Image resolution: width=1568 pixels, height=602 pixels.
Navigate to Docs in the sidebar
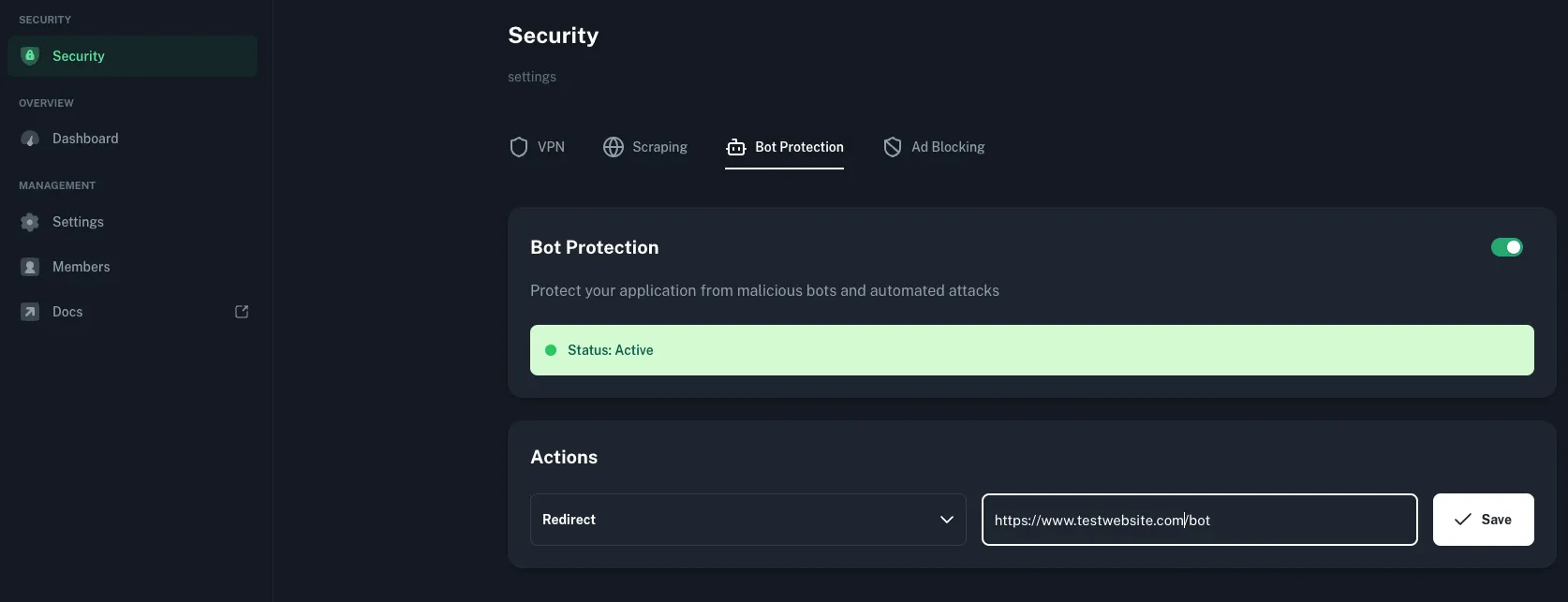(x=67, y=311)
